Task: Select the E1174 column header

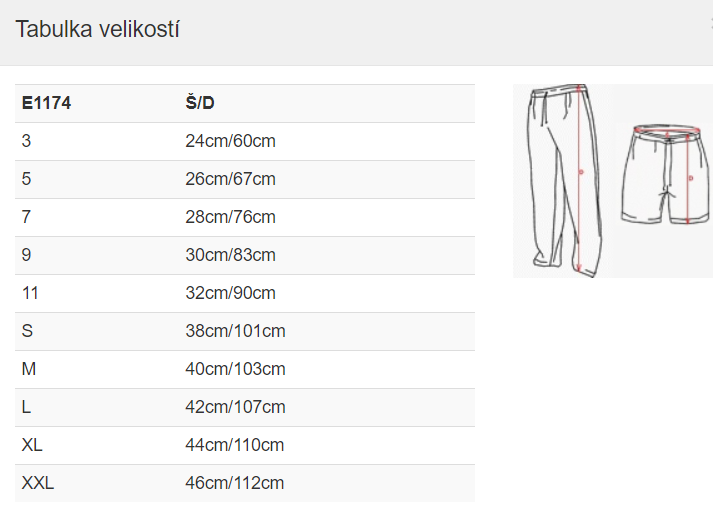Action: (x=46, y=103)
